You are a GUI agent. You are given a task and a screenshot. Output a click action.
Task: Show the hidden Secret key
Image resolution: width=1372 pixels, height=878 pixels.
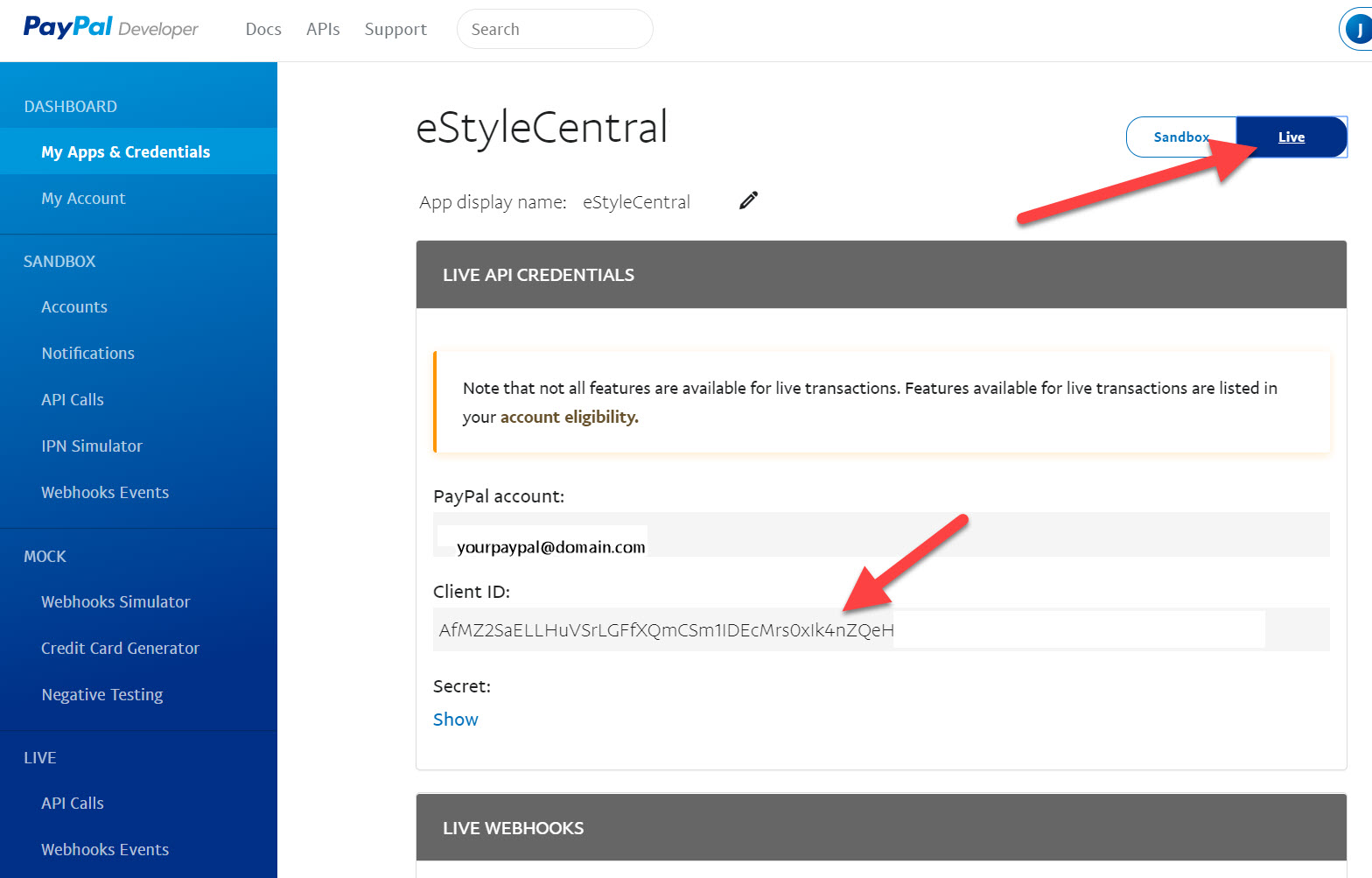click(x=456, y=720)
